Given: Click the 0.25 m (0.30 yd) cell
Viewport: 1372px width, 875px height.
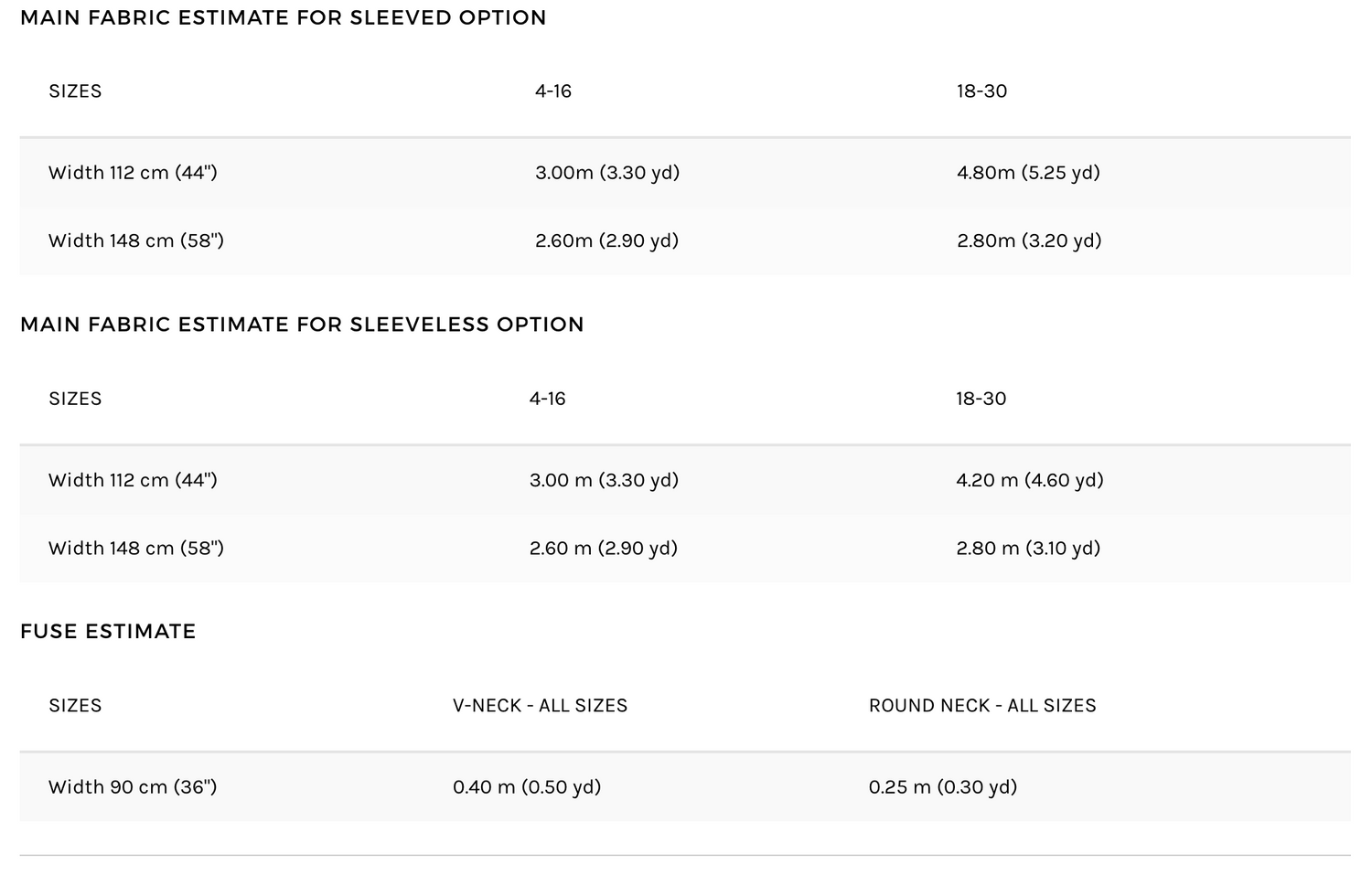Looking at the screenshot, I should 943,787.
